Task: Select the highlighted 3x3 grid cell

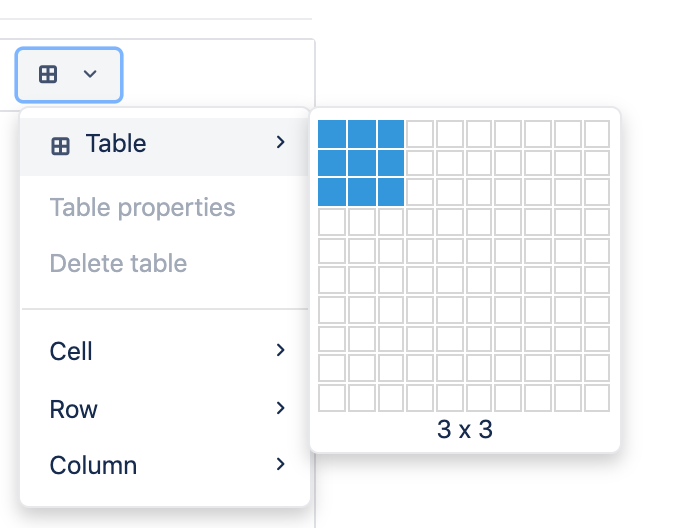Action: (391, 192)
